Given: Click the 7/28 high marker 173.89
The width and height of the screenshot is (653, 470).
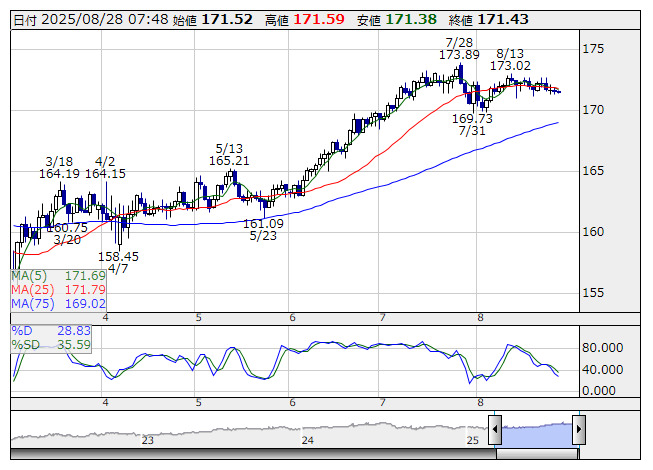Looking at the screenshot, I should click(459, 54).
